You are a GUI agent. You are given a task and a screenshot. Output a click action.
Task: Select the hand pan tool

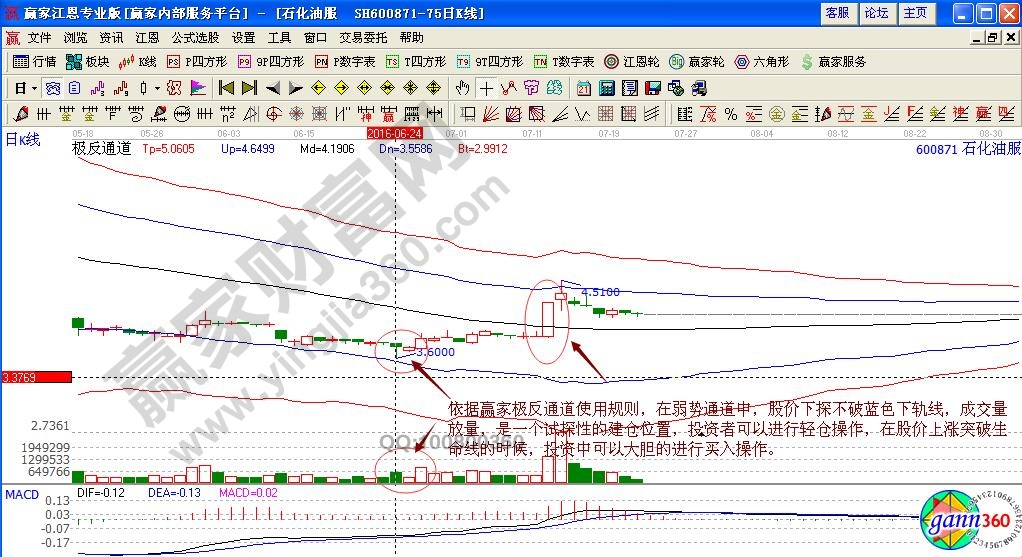tap(464, 88)
